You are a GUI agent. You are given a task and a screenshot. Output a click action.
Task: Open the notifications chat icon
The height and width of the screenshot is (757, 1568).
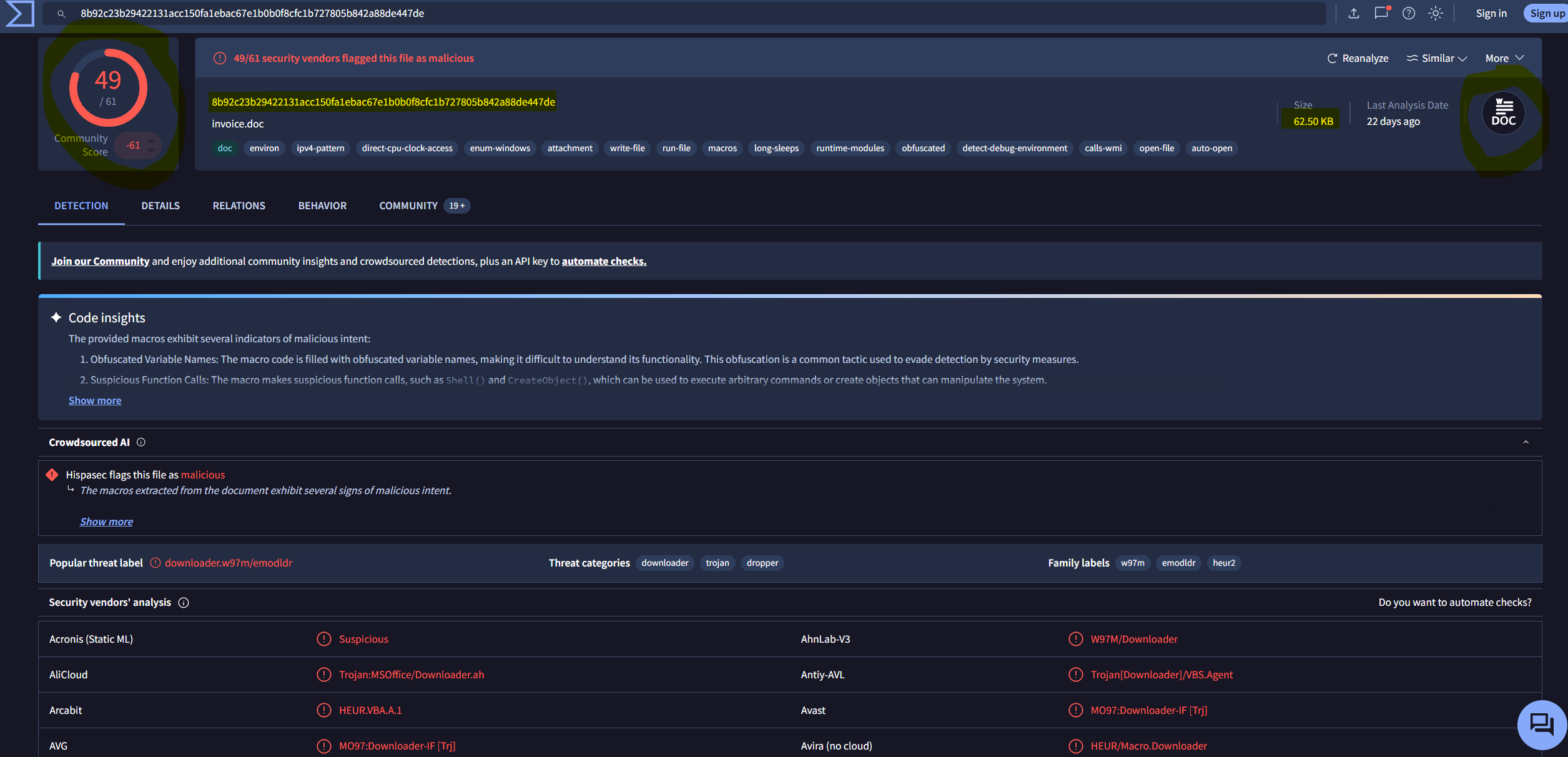pos(1381,13)
